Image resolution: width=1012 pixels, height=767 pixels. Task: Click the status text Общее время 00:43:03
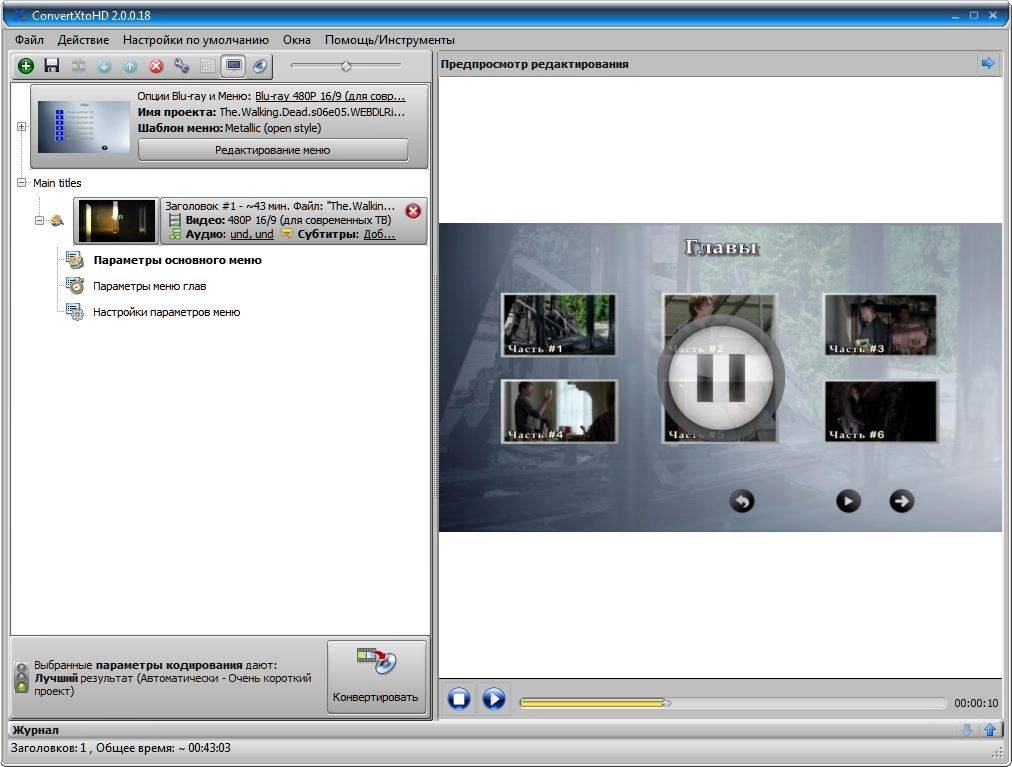click(x=163, y=748)
